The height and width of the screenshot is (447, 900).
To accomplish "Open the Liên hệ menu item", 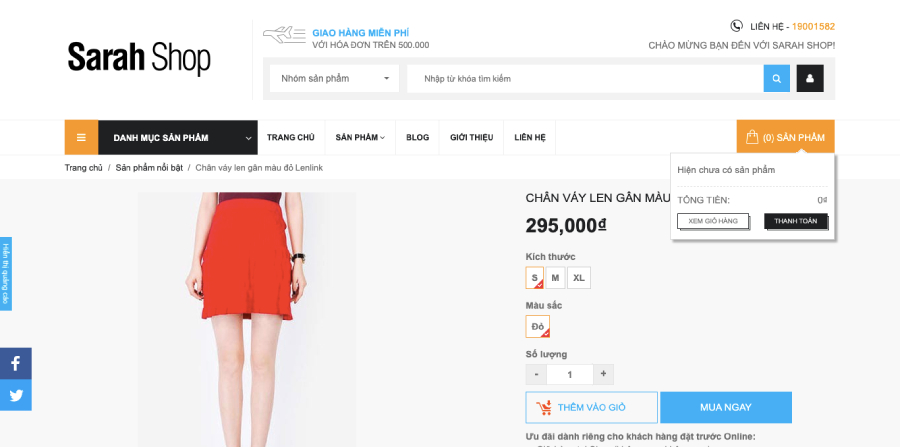I will tap(530, 138).
